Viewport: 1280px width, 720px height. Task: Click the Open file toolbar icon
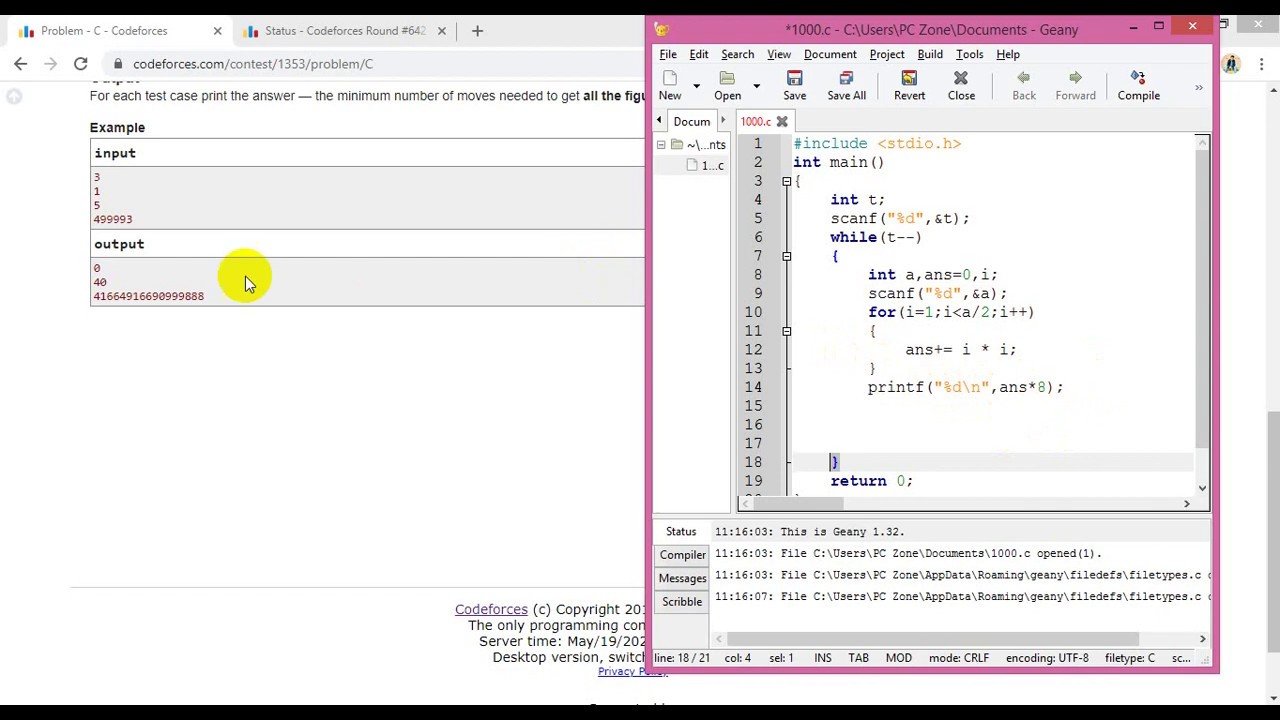tap(727, 85)
